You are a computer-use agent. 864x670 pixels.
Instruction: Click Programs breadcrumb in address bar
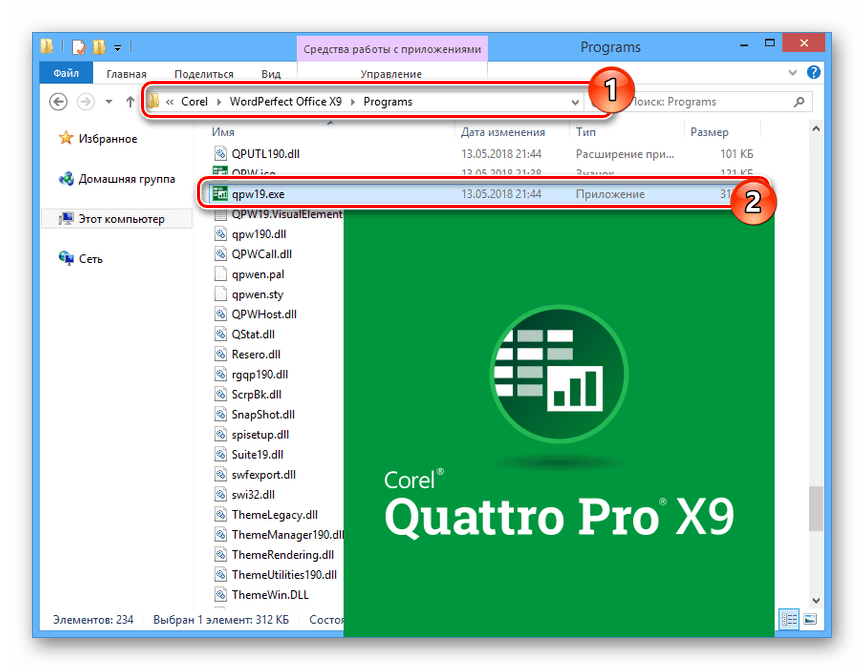(x=388, y=102)
